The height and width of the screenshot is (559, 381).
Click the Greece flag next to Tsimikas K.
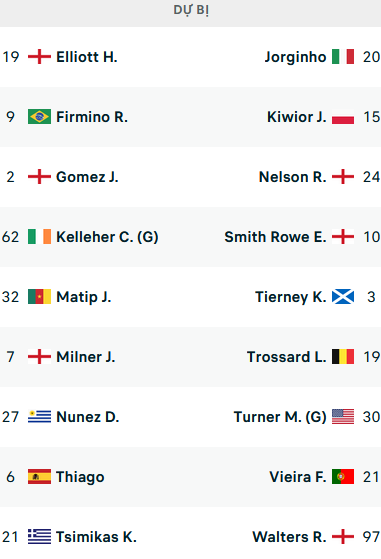pos(39,537)
